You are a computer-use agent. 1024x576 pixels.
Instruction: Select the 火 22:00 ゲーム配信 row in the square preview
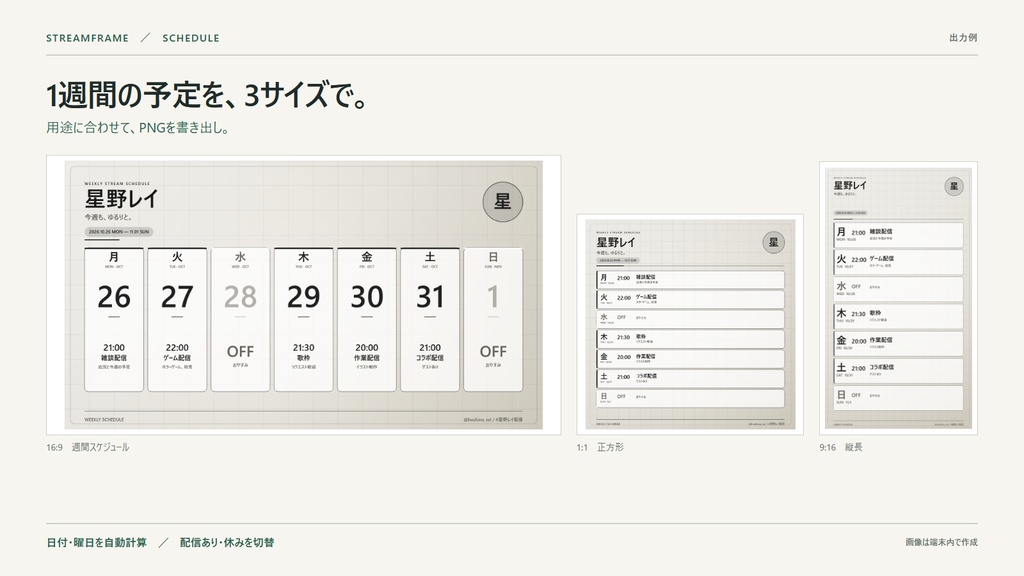point(690,300)
